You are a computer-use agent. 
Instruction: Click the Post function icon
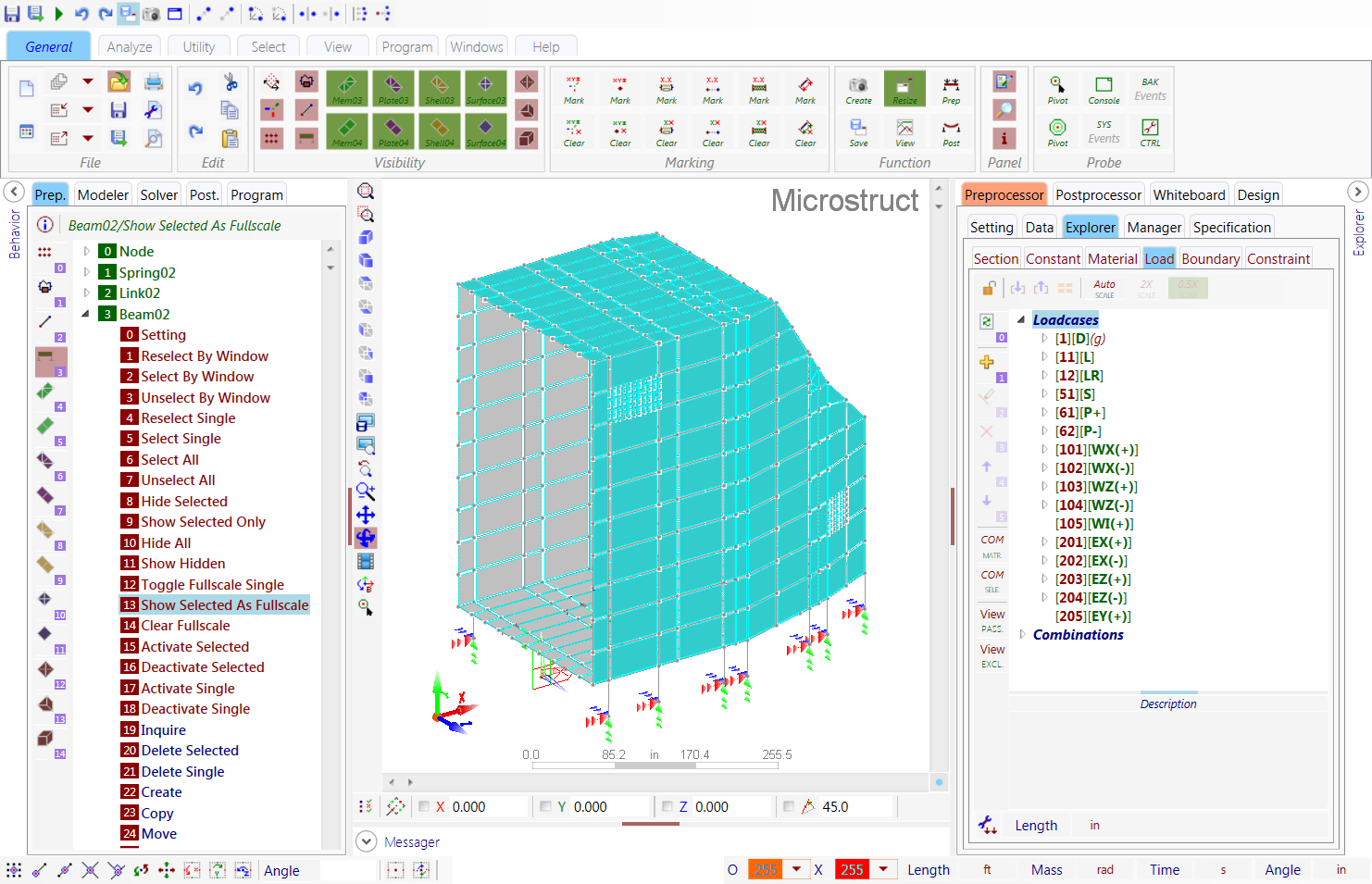coord(951,131)
